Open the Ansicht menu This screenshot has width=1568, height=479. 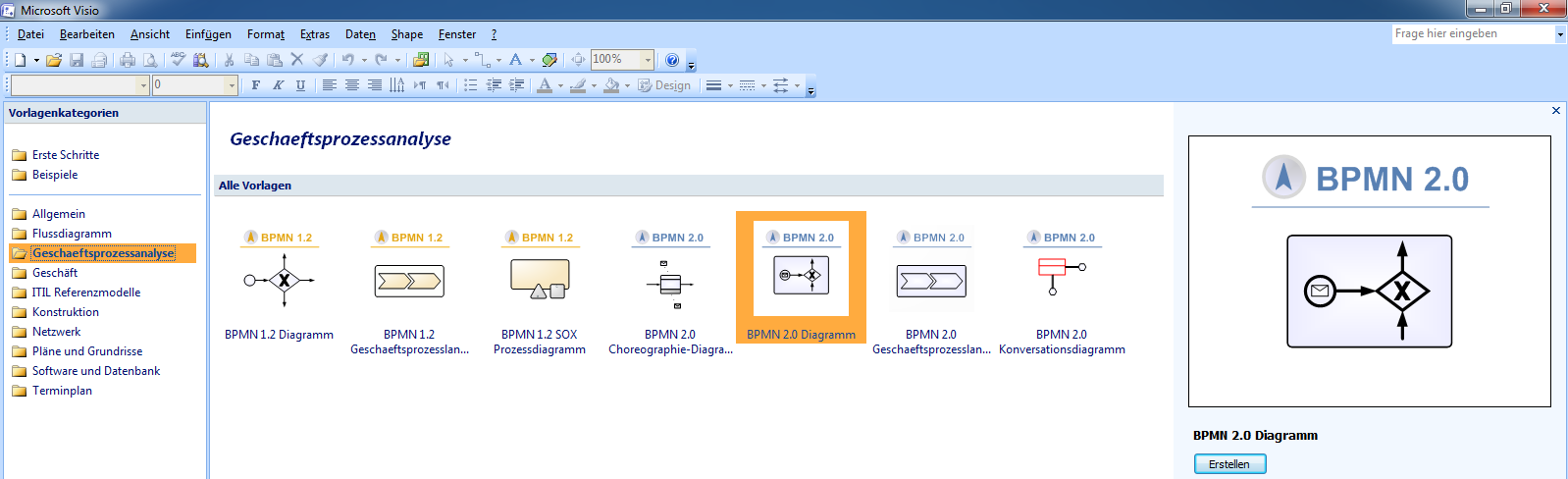[x=150, y=34]
